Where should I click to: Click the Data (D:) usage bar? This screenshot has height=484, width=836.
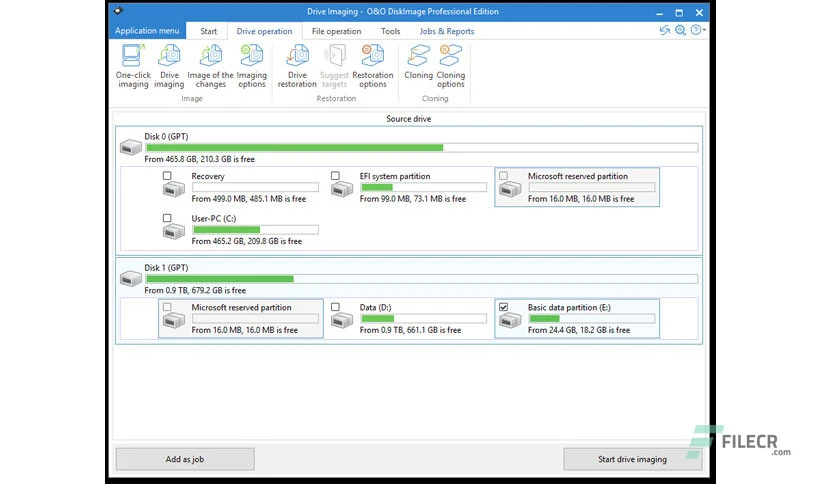click(x=423, y=318)
